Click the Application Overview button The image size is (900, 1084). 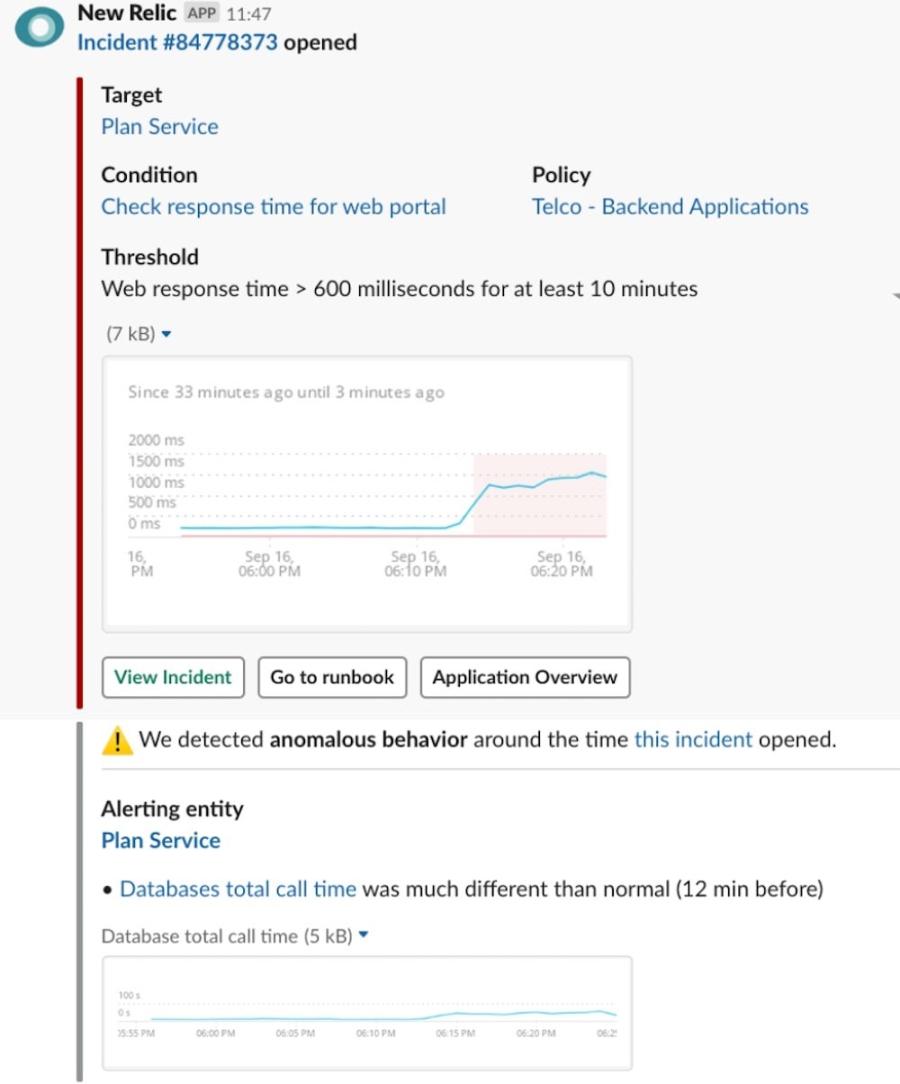525,677
